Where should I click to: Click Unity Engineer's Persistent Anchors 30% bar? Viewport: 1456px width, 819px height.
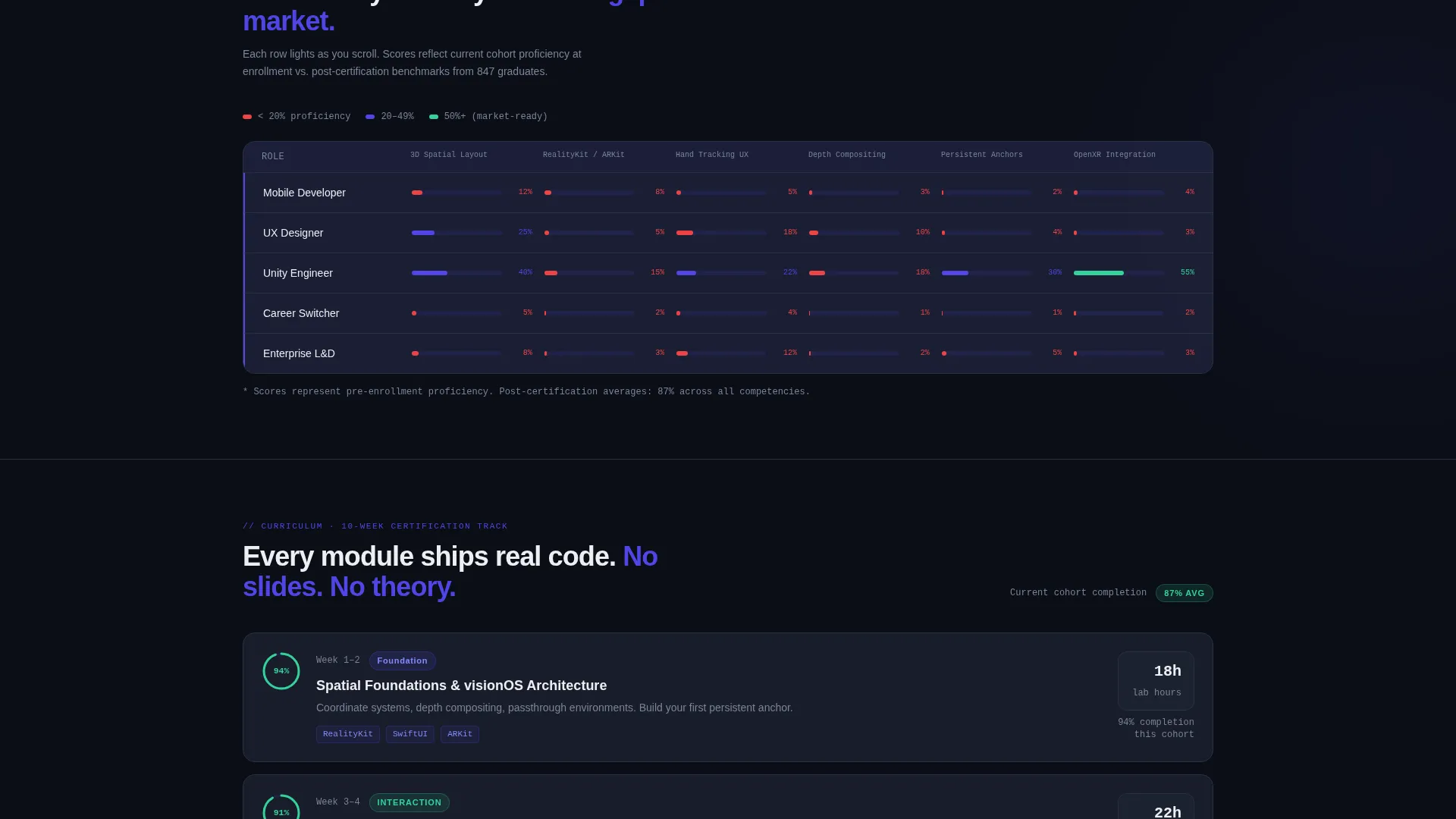pyautogui.click(x=987, y=273)
